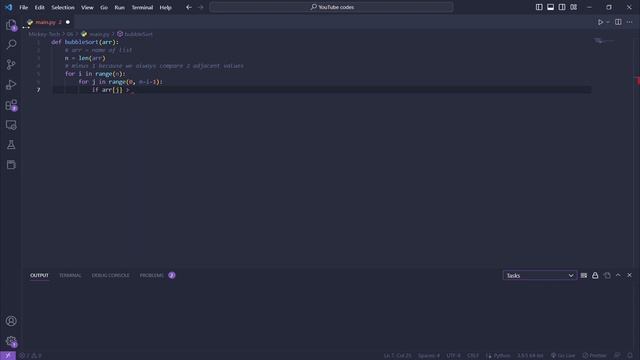Switch to the TERMINAL panel tab
The width and height of the screenshot is (640, 360).
70,276
